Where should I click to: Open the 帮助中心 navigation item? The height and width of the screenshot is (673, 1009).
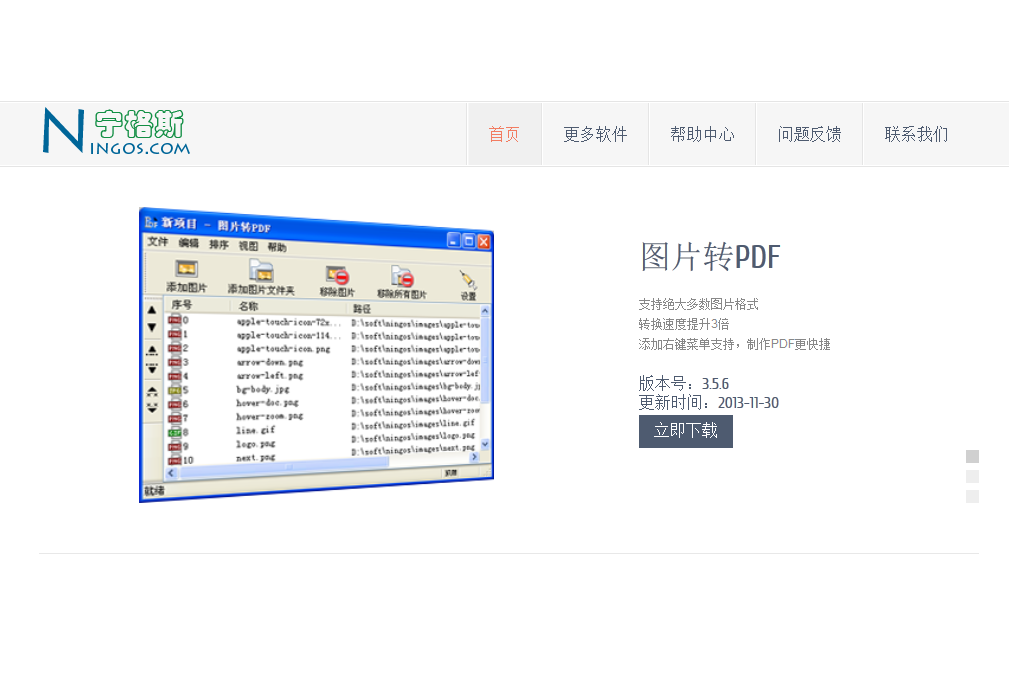pos(702,134)
